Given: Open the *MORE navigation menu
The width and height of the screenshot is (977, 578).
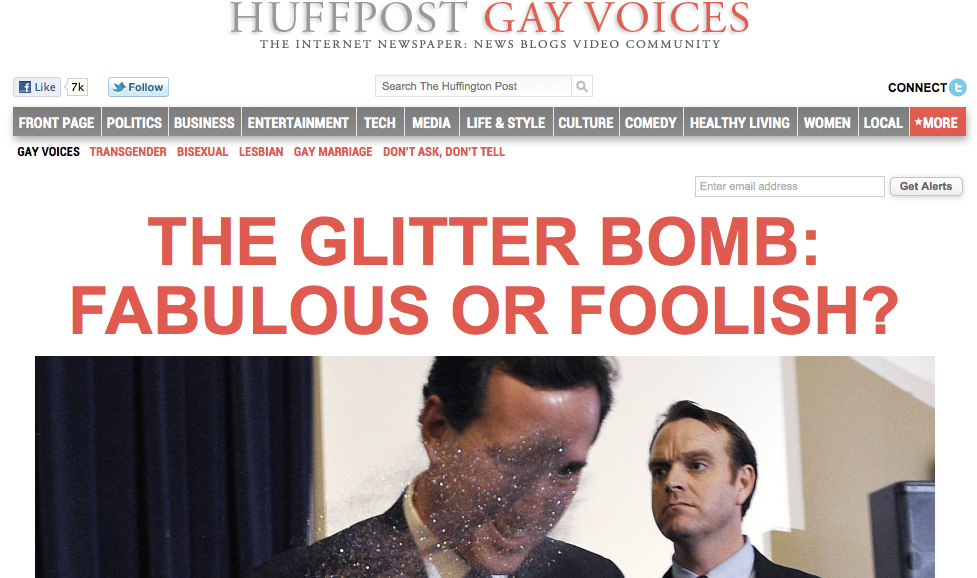Looking at the screenshot, I should coord(937,123).
